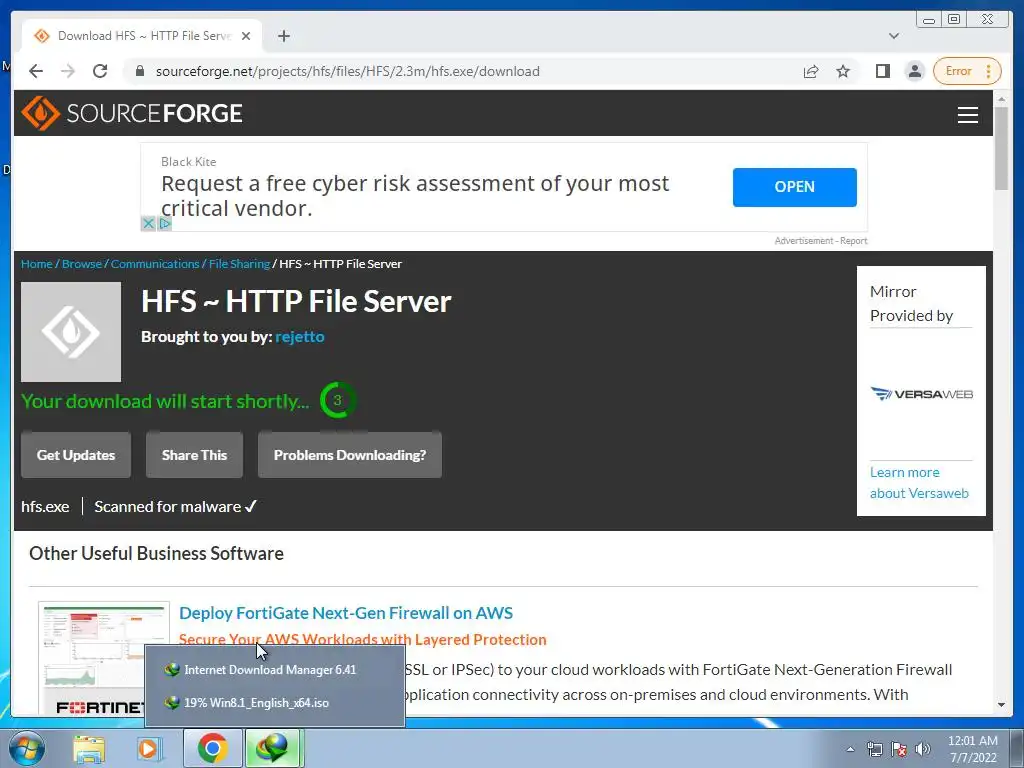The width and height of the screenshot is (1024, 768).
Task: Click the VersaWeb mirror logo
Action: point(921,394)
